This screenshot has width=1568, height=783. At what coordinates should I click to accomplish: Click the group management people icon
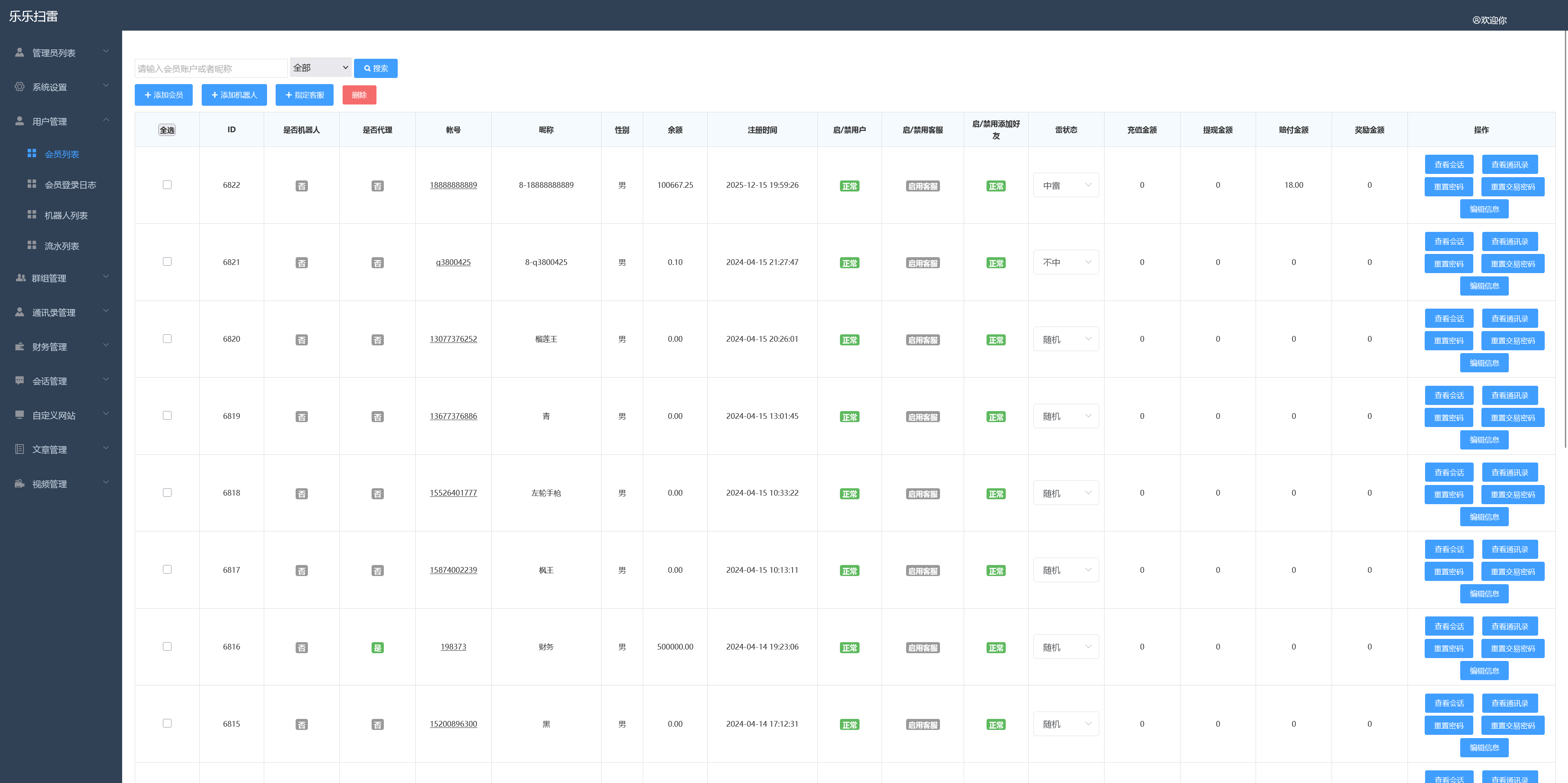tap(20, 278)
